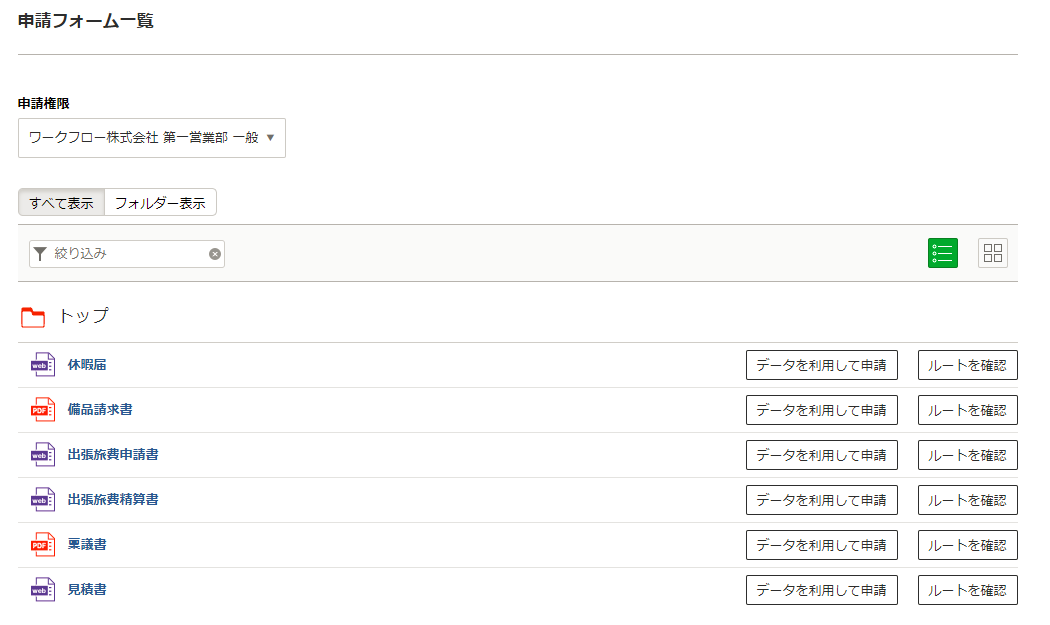Screen dimensions: 1050x625
Task: Open the 申請権限 dropdown
Action: tap(152, 138)
